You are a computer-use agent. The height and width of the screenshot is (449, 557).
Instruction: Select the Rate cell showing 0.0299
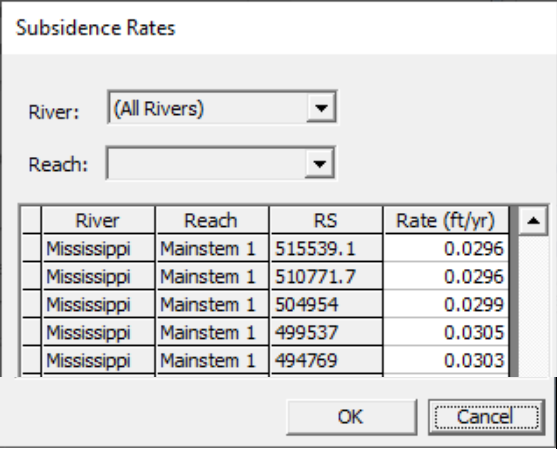tap(446, 304)
